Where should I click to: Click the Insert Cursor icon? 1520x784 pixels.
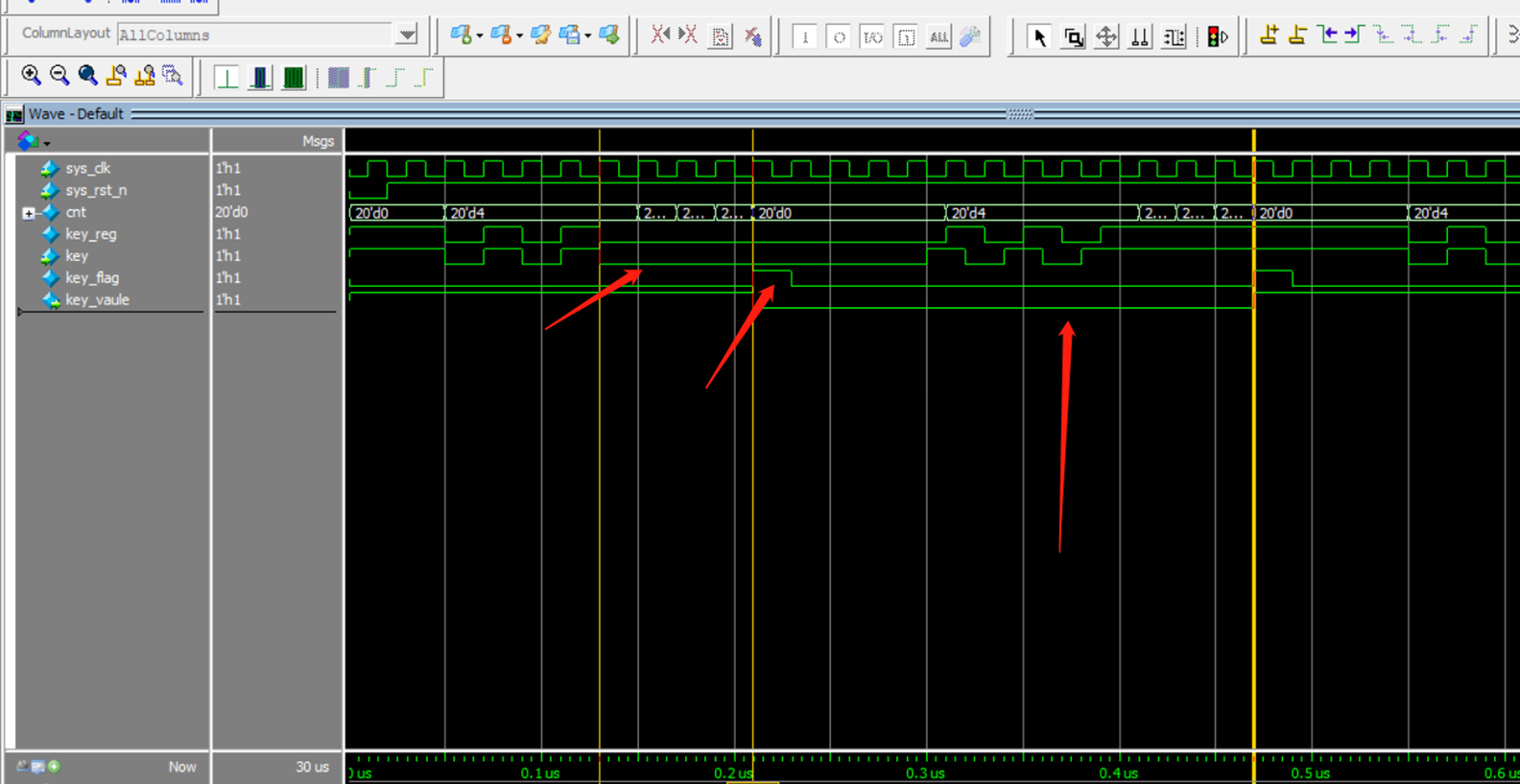pyautogui.click(x=1269, y=36)
